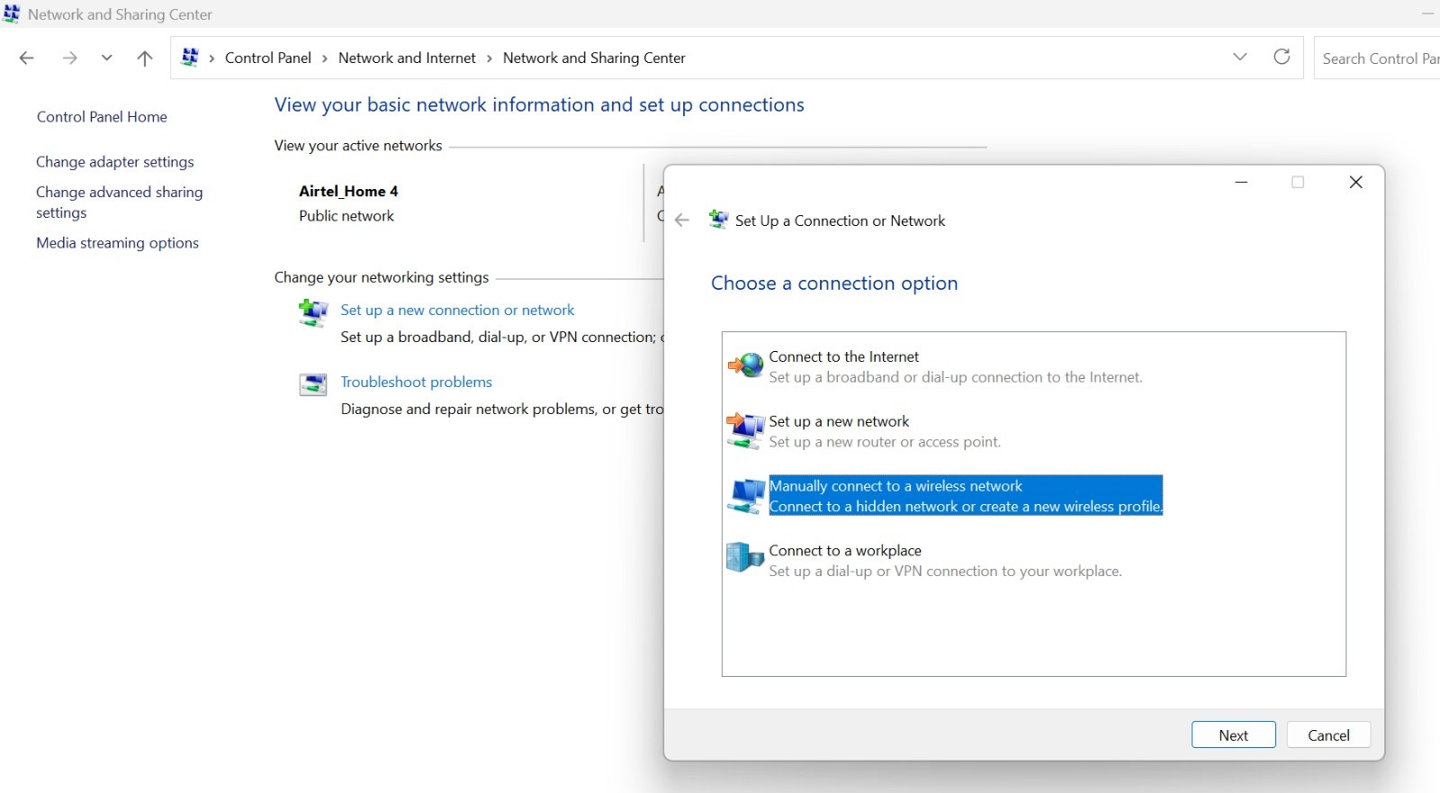Viewport: 1440px width, 793px height.
Task: Go back using the wizard back arrow
Action: point(682,221)
